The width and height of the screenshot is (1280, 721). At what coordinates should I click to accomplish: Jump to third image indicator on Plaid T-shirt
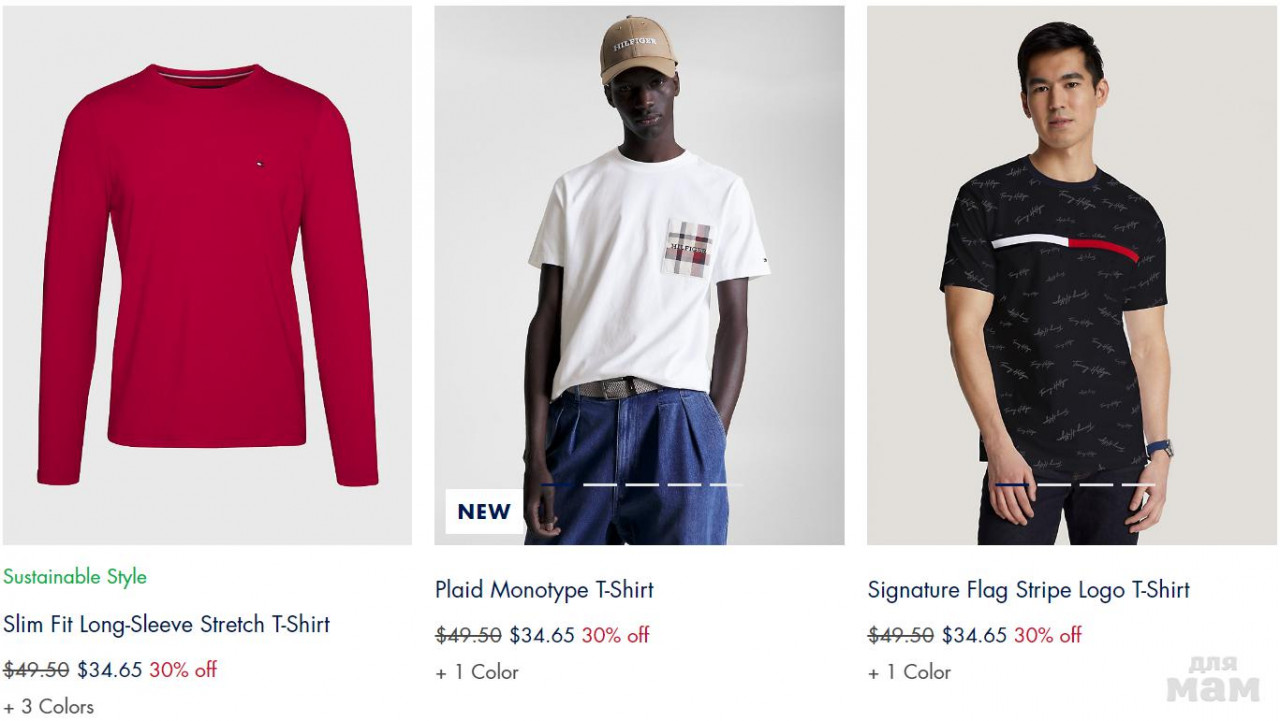click(x=642, y=485)
